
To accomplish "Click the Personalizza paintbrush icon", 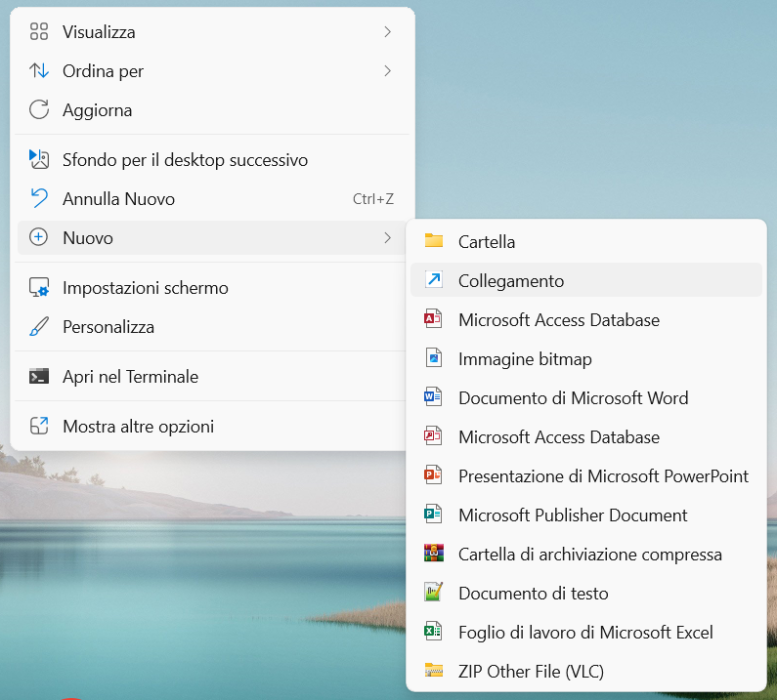I will (x=39, y=327).
